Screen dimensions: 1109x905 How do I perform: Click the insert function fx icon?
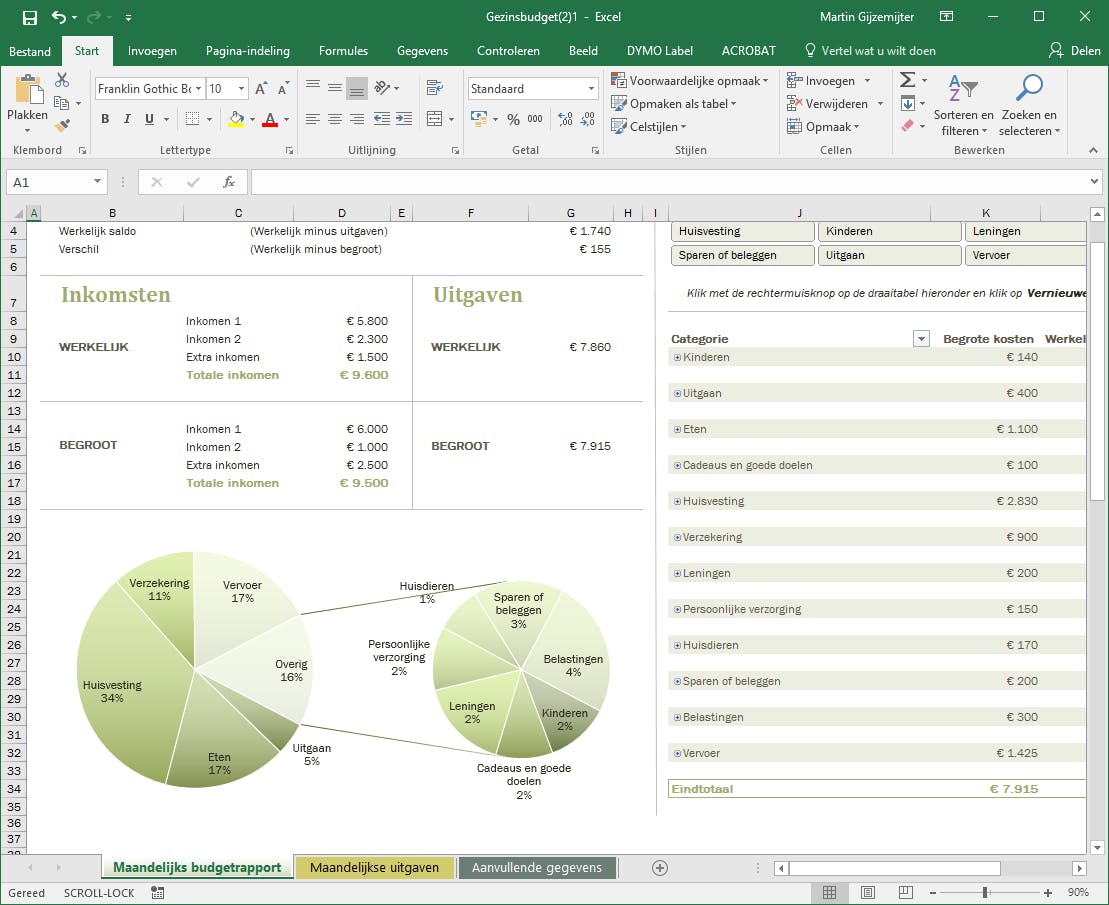tap(229, 182)
